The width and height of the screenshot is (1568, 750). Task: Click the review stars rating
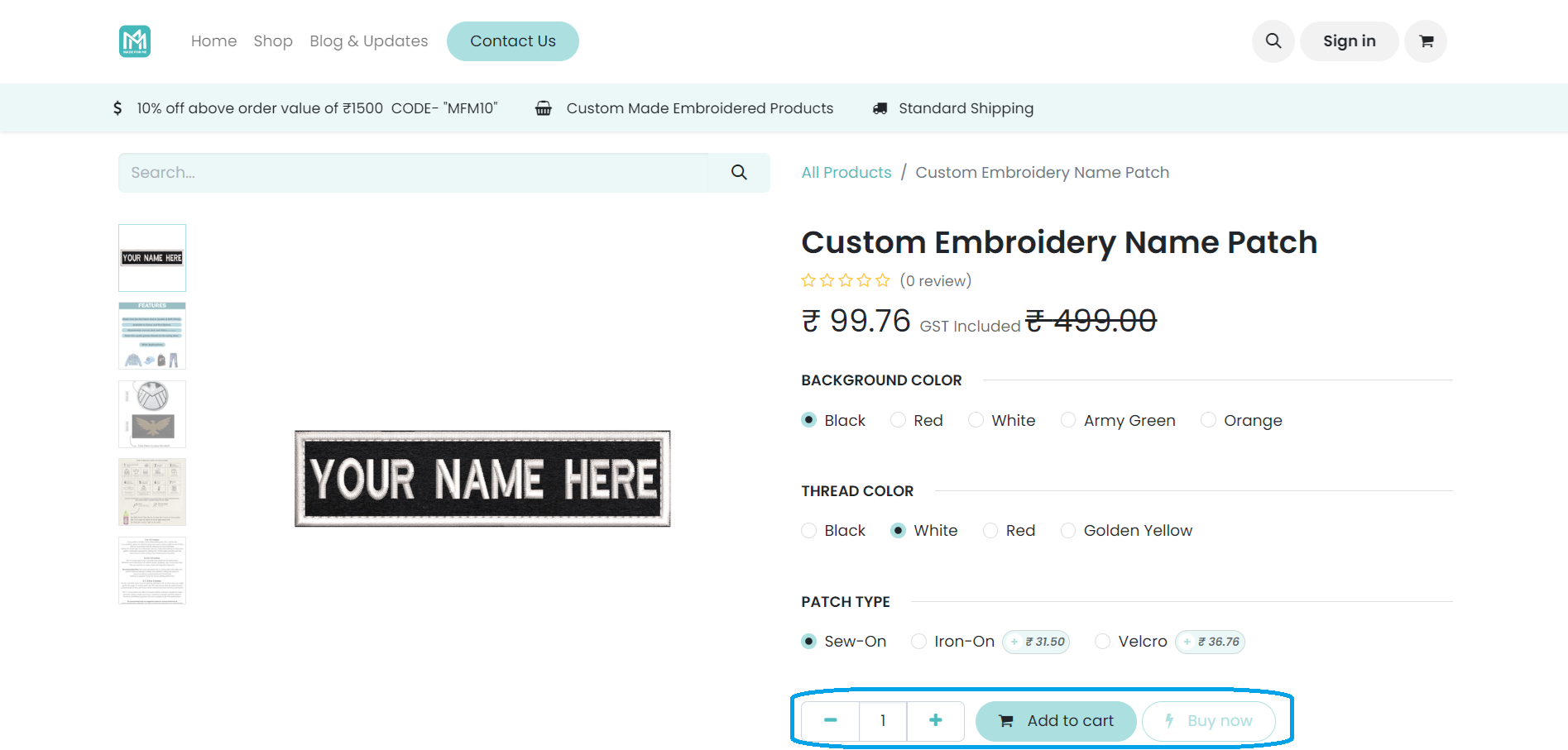coord(846,281)
